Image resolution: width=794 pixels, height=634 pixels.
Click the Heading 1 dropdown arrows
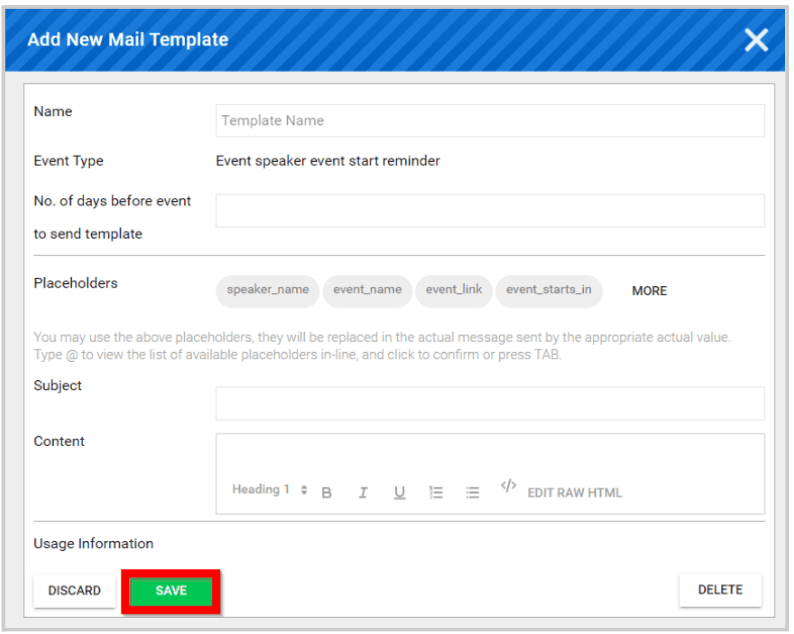pyautogui.click(x=304, y=490)
